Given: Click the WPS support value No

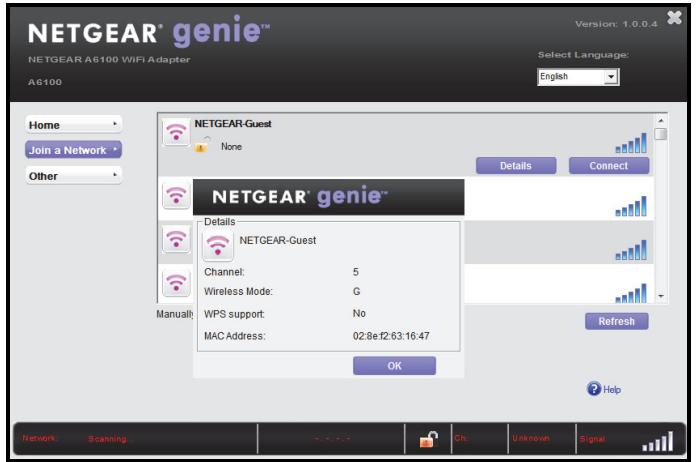Looking at the screenshot, I should 359,313.
